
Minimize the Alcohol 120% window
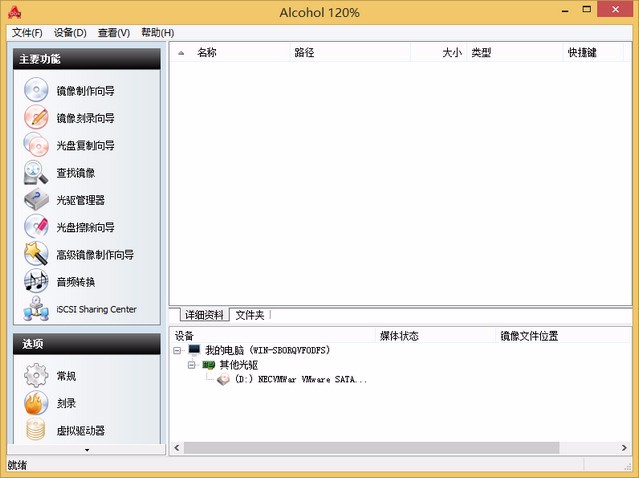tap(565, 11)
